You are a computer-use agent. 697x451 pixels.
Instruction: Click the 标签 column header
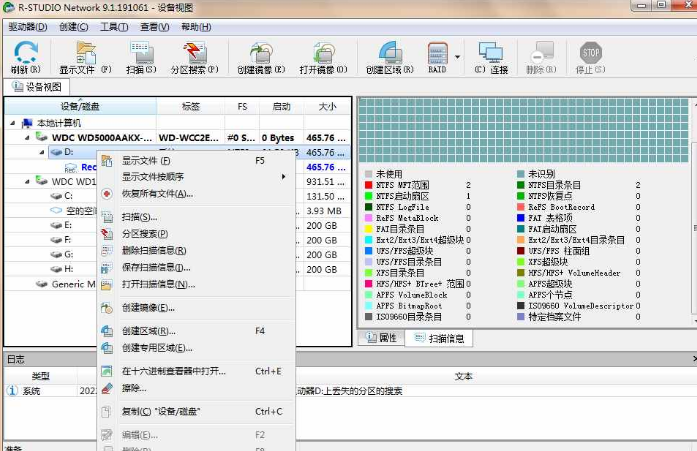[x=191, y=107]
